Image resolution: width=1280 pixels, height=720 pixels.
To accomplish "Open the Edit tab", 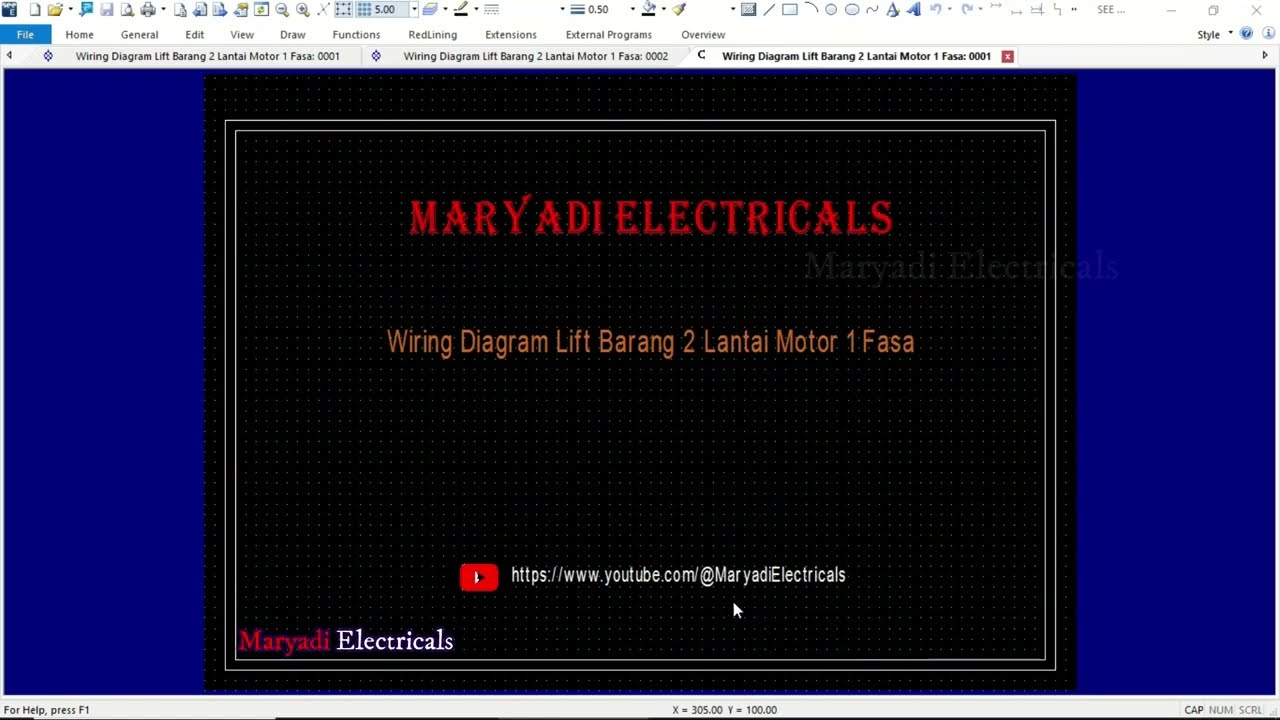I will click(194, 34).
